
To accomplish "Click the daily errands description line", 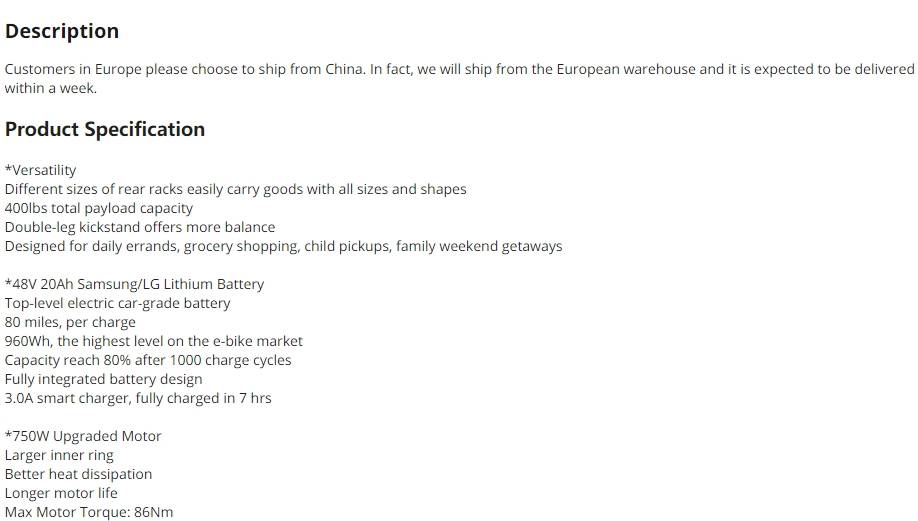I will point(283,246).
